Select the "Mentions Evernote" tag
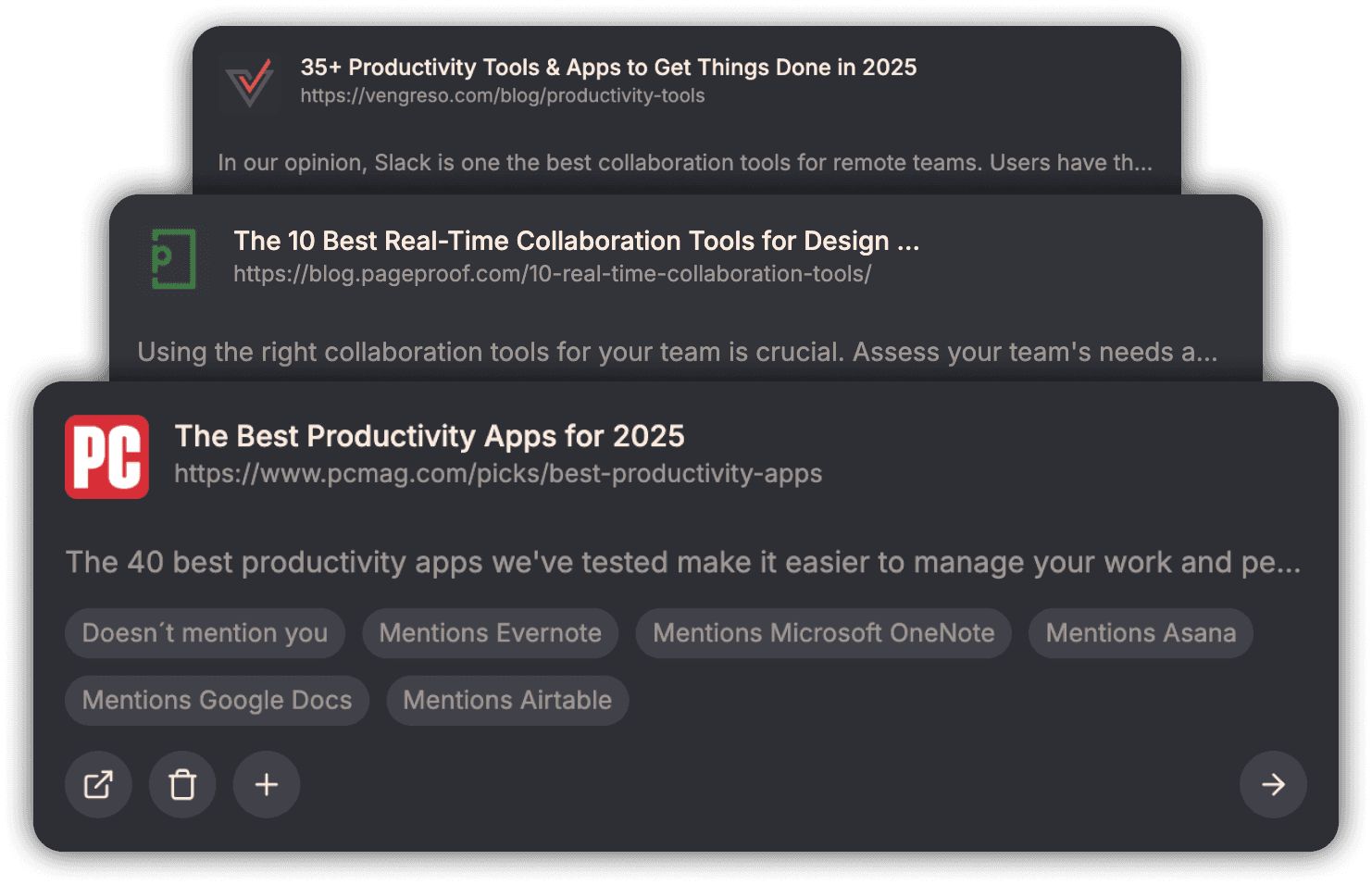 coord(490,633)
